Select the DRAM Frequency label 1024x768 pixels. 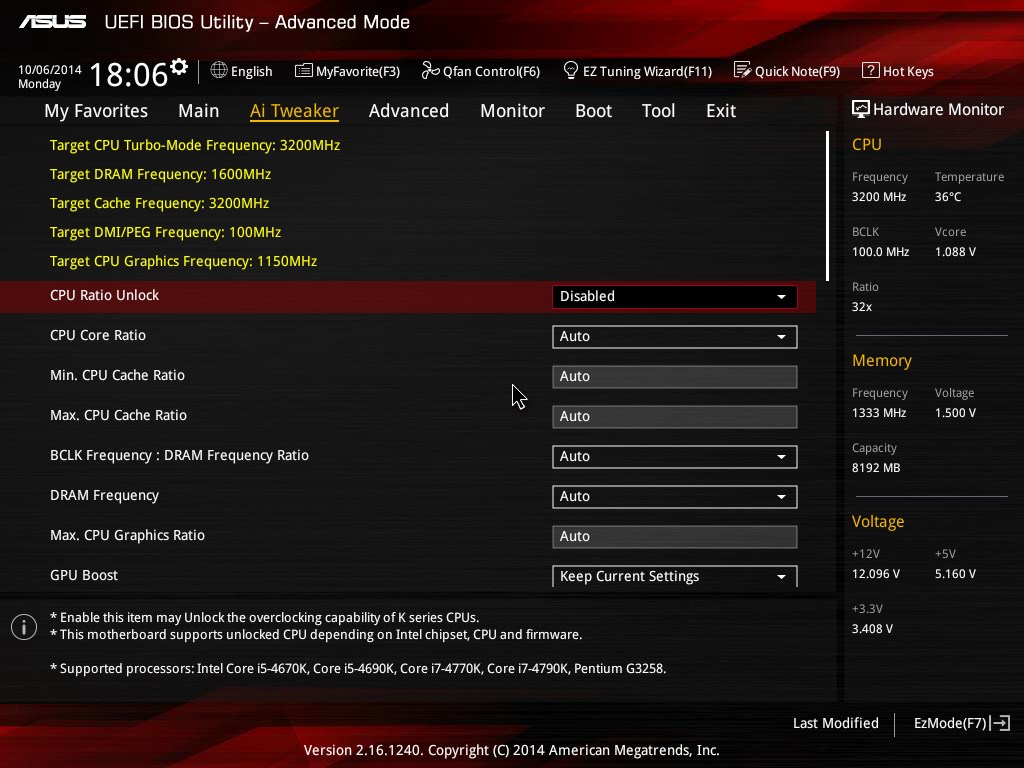104,495
